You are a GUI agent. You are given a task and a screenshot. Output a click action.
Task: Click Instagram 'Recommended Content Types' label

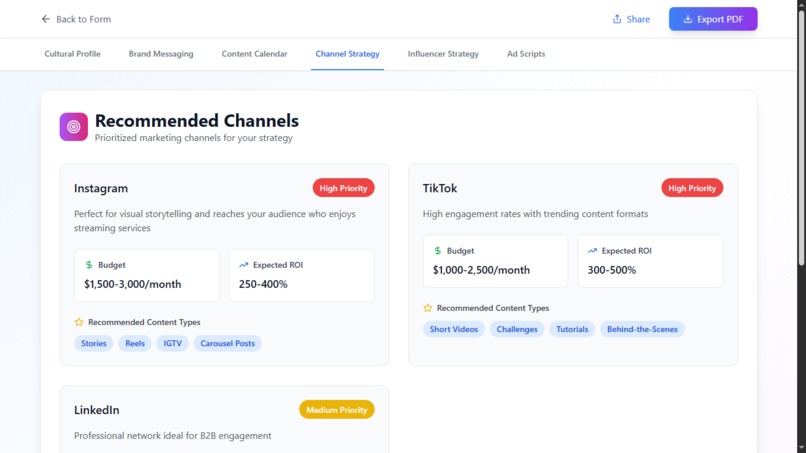pyautogui.click(x=144, y=322)
